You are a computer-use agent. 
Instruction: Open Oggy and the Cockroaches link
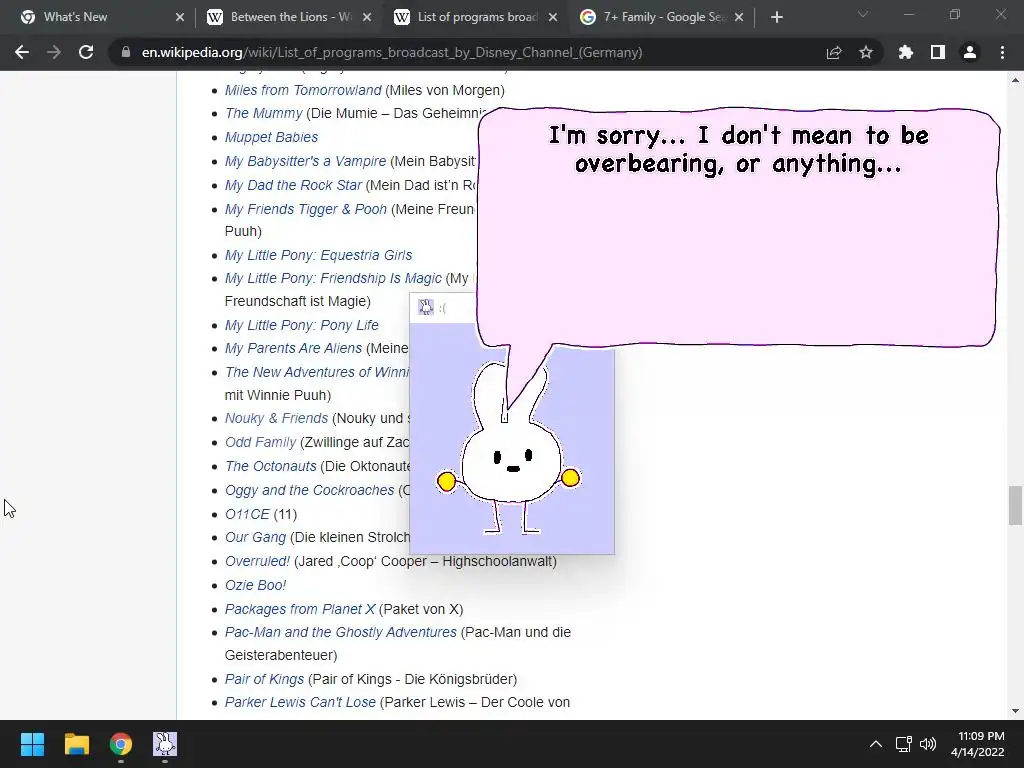tap(310, 490)
